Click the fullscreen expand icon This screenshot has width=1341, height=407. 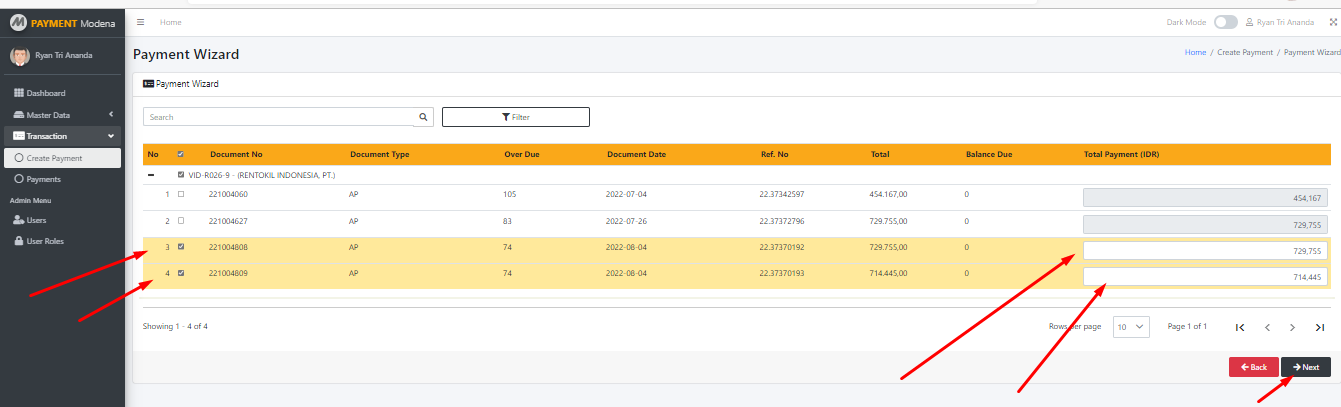[x=1333, y=22]
